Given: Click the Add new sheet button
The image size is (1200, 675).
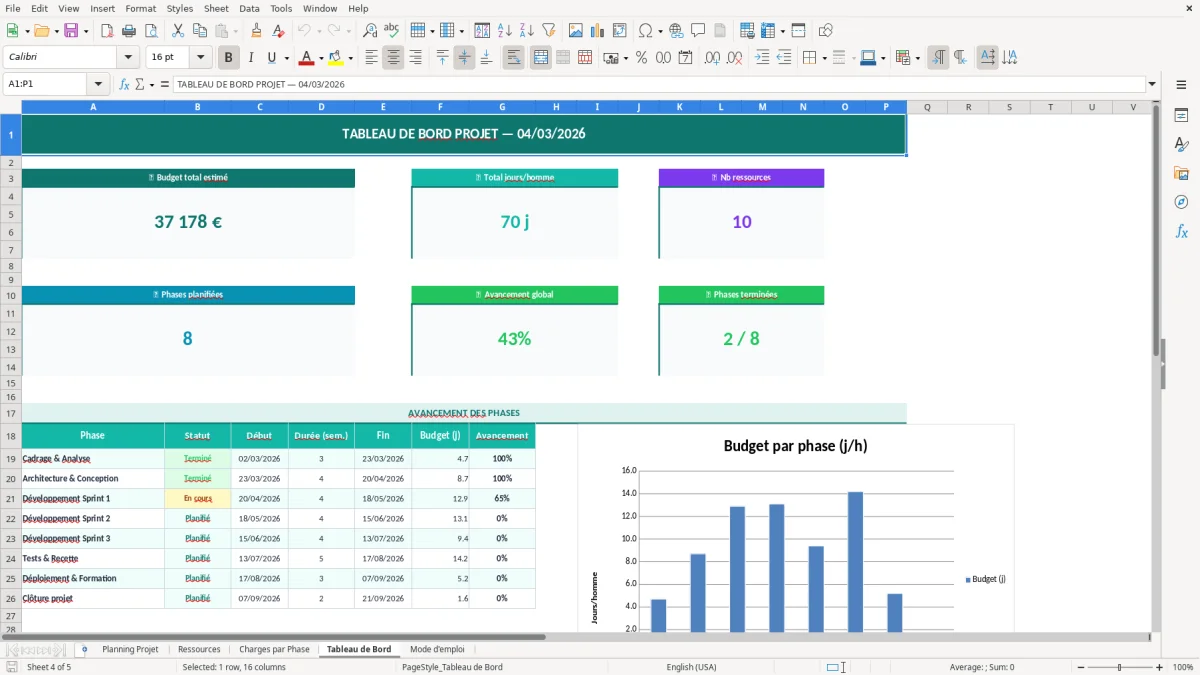Looking at the screenshot, I should click(x=84, y=649).
